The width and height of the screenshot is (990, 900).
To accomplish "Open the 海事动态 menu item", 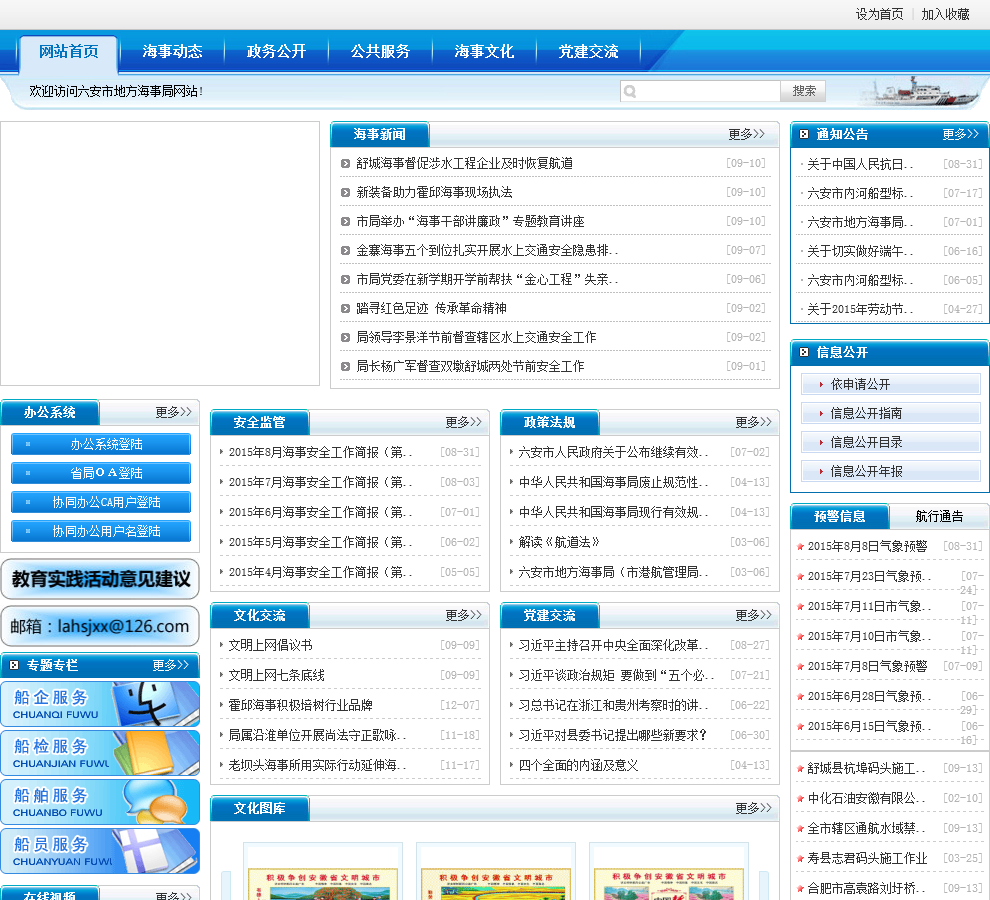I will point(172,51).
